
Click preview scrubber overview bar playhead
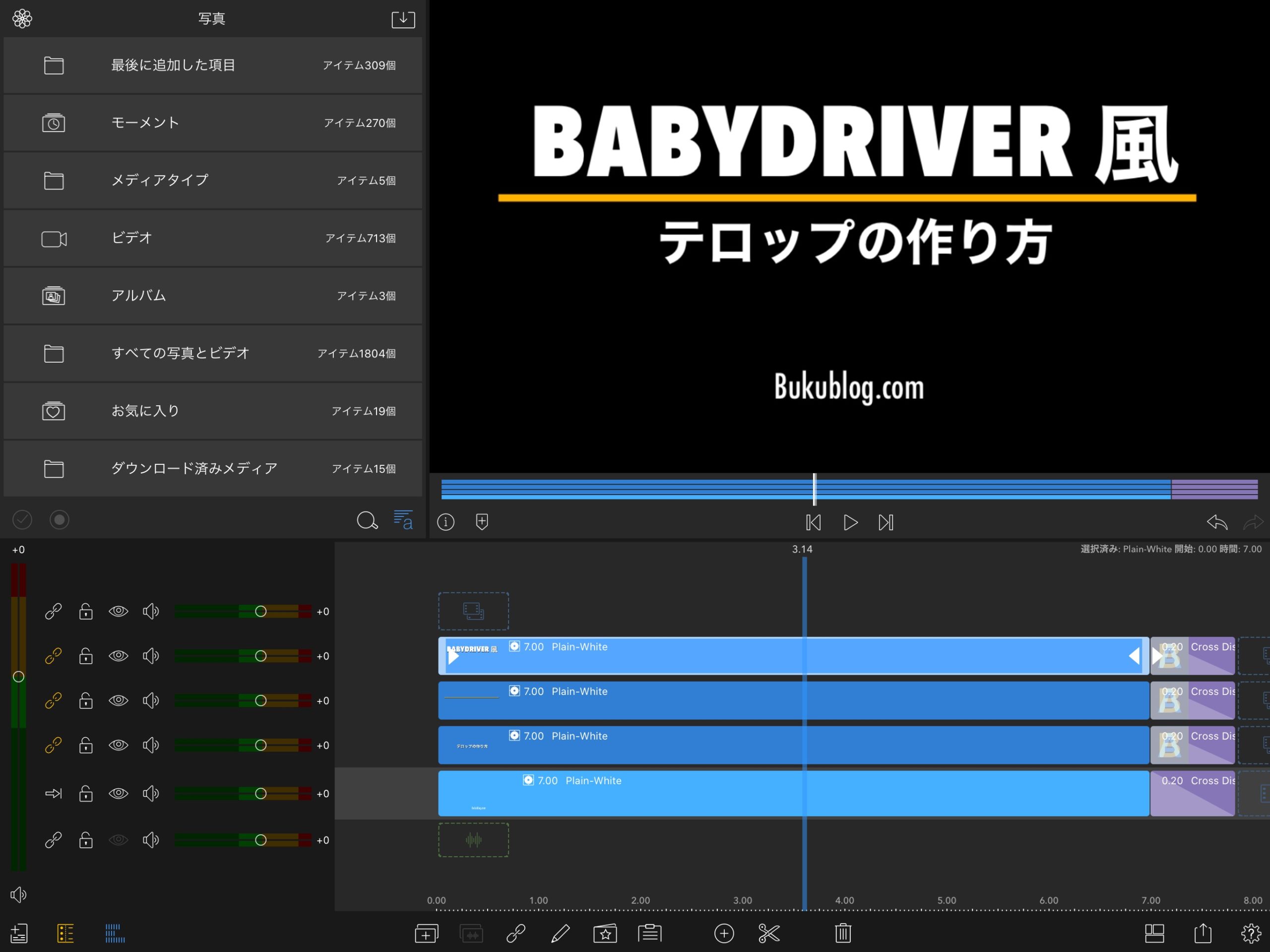point(814,489)
